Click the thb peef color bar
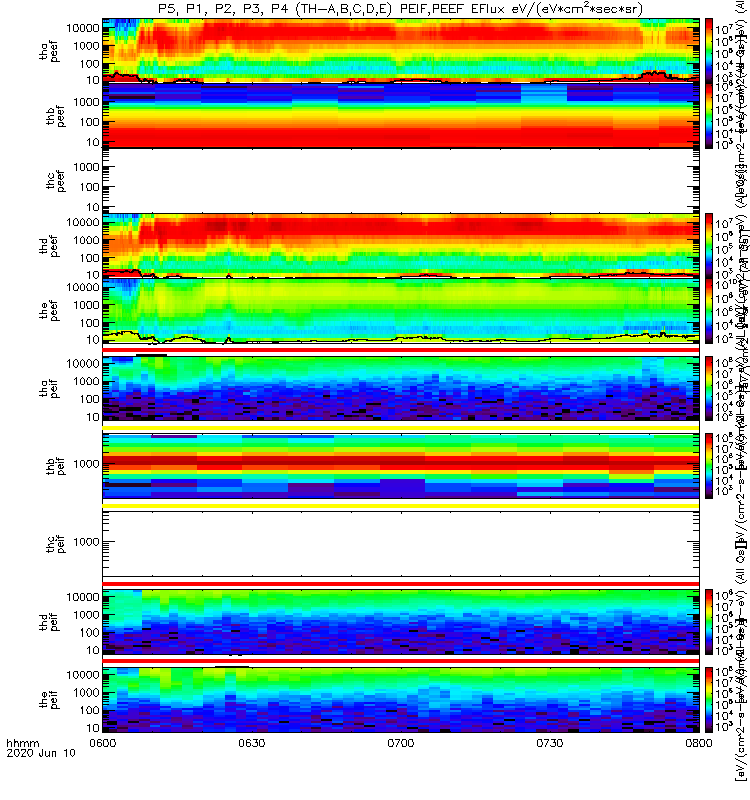The image size is (750, 800). (x=709, y=116)
